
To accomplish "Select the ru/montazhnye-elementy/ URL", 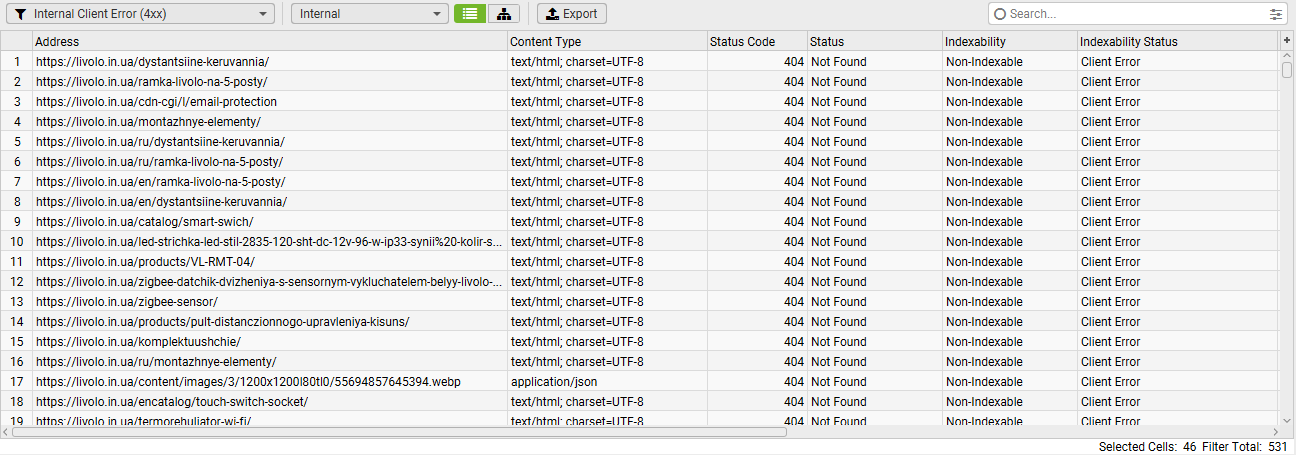I will (156, 362).
